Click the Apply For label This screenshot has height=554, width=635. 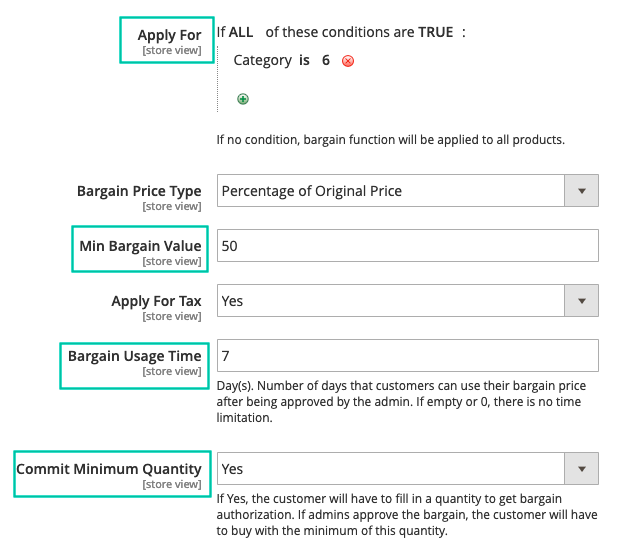(x=169, y=35)
